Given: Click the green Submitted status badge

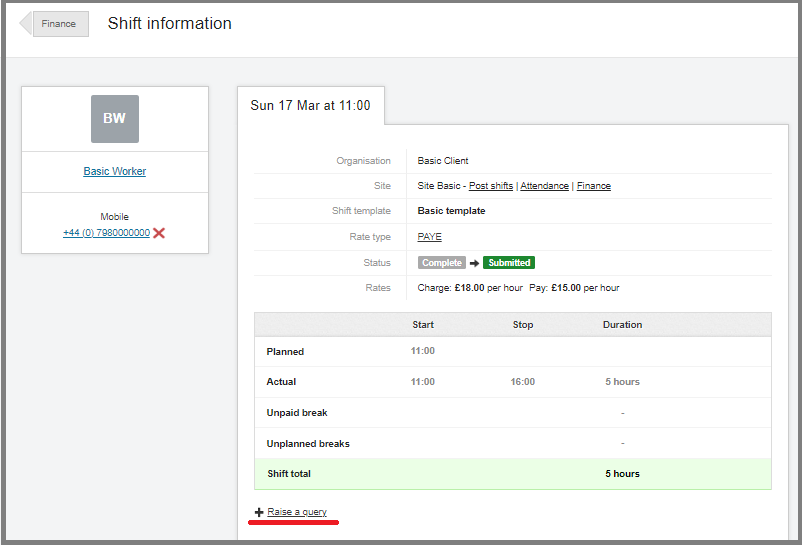Looking at the screenshot, I should pos(509,263).
